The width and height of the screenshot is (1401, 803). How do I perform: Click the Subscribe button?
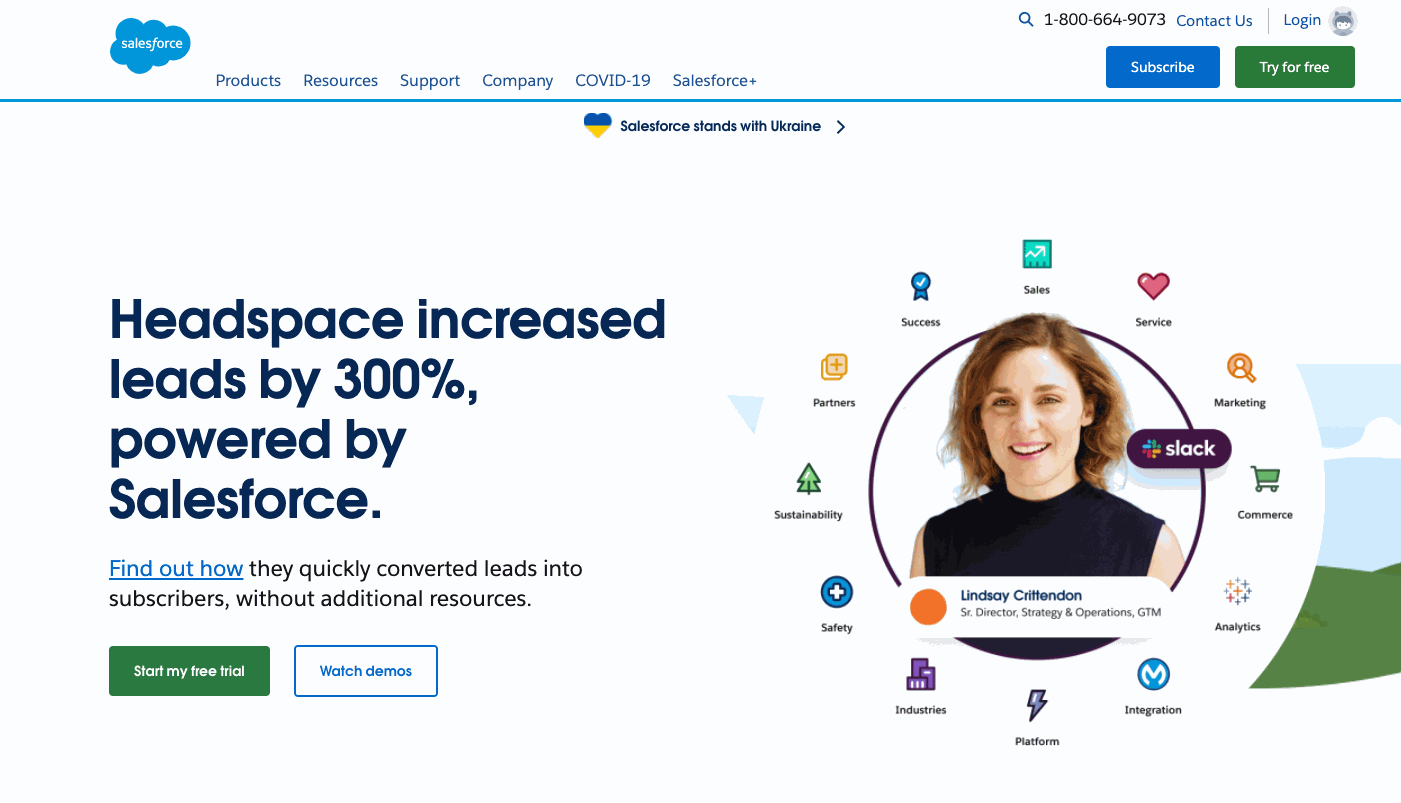point(1163,67)
